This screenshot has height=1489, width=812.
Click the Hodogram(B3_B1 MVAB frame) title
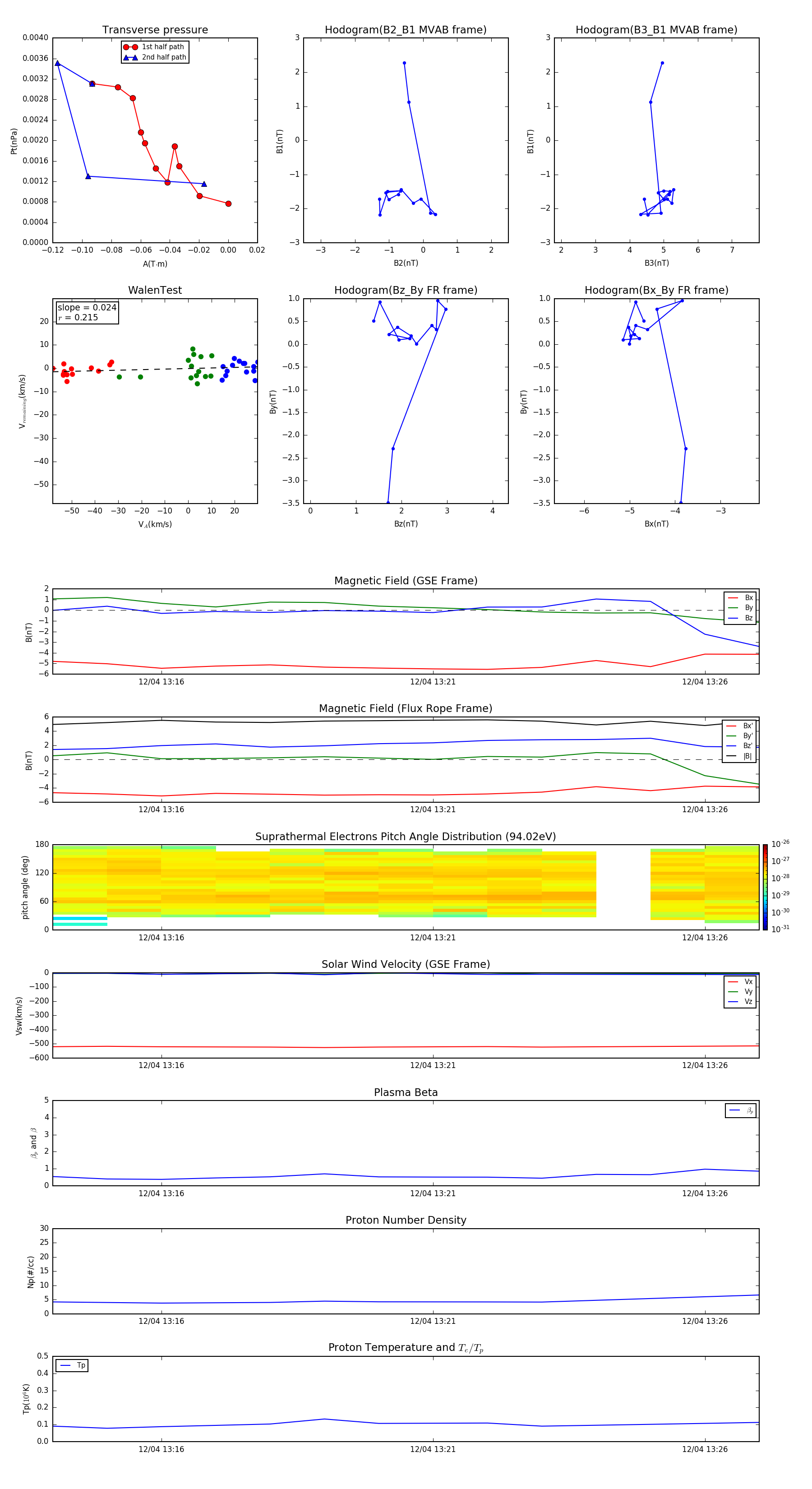[656, 30]
